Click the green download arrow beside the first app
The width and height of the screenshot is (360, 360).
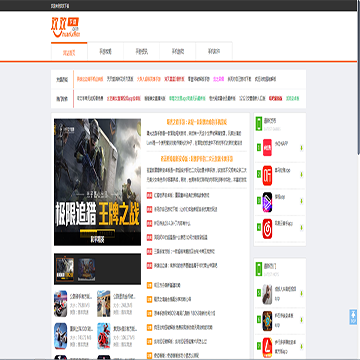pyautogui.click(x=301, y=147)
